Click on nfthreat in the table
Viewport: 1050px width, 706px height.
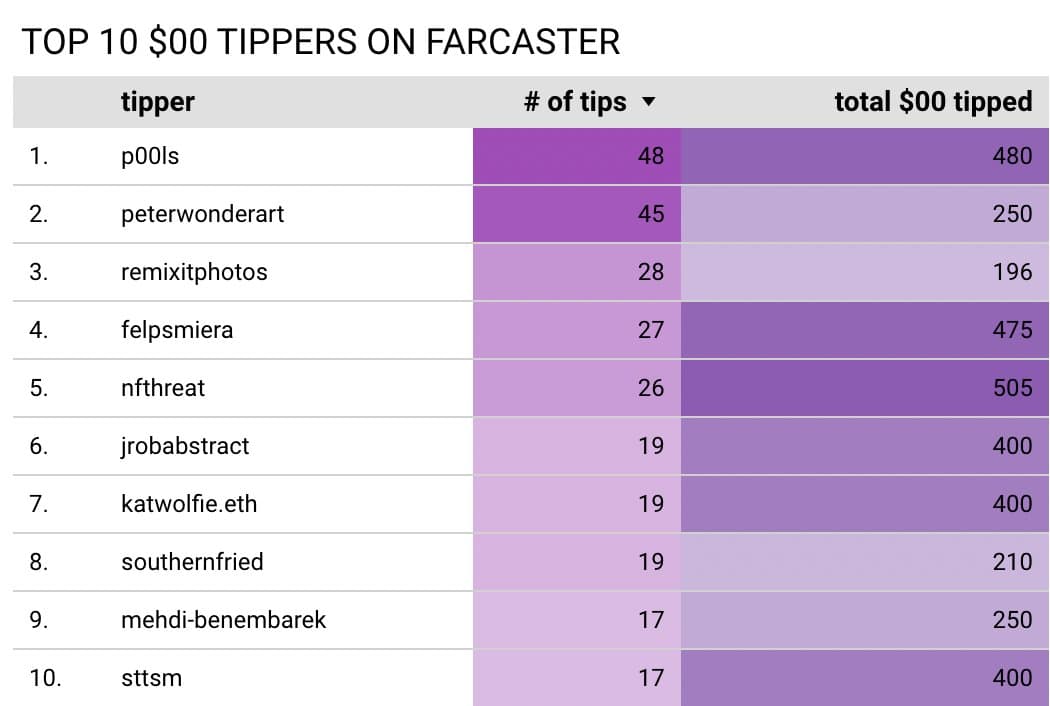[x=163, y=388]
